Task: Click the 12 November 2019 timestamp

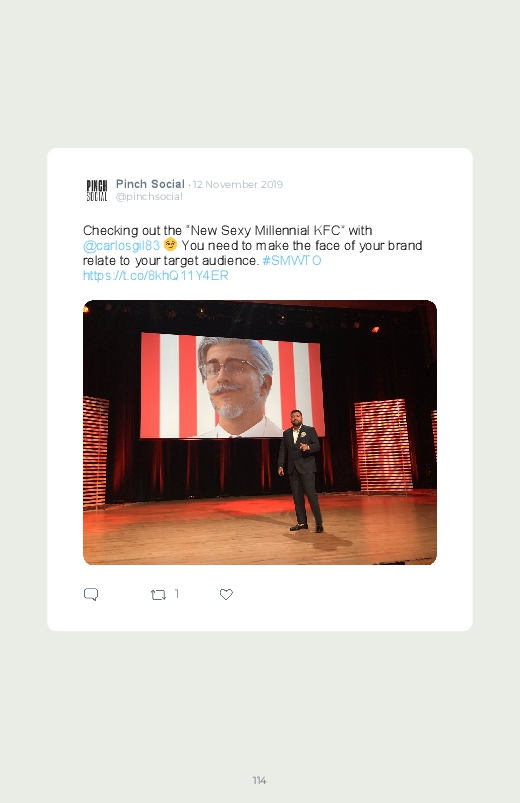Action: [x=238, y=184]
